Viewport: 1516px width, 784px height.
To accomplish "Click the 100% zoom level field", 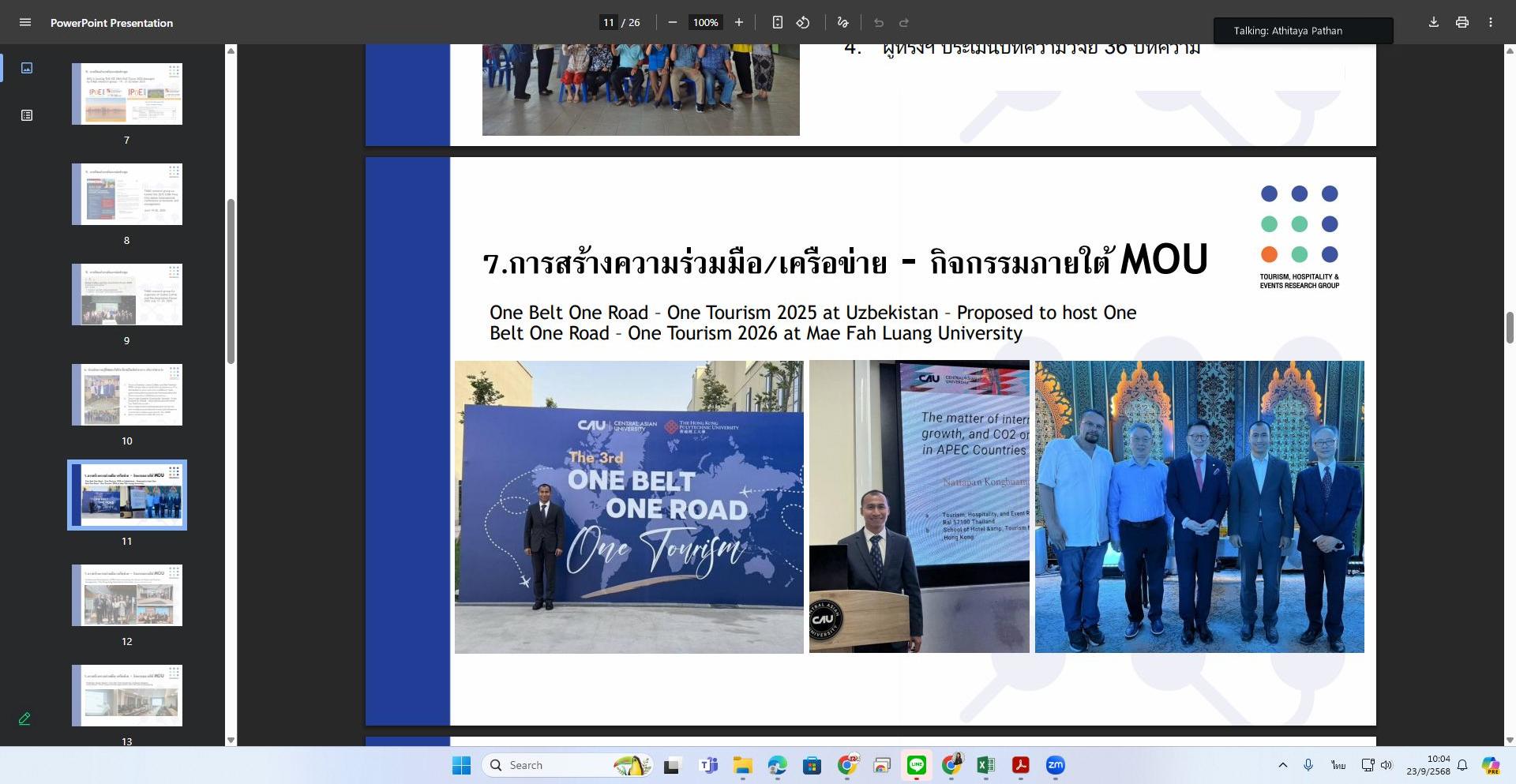I will tap(705, 22).
